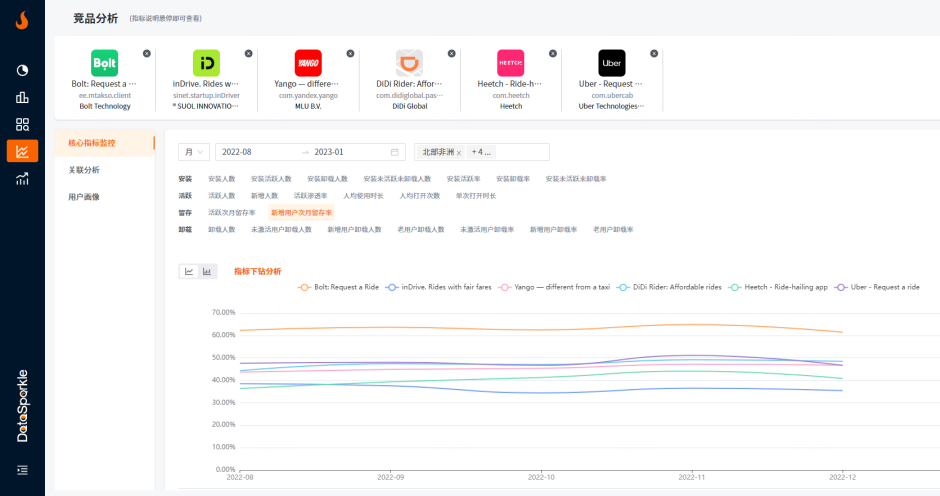The width and height of the screenshot is (940, 496).
Task: Expand the region selector showing +4
Action: [482, 152]
